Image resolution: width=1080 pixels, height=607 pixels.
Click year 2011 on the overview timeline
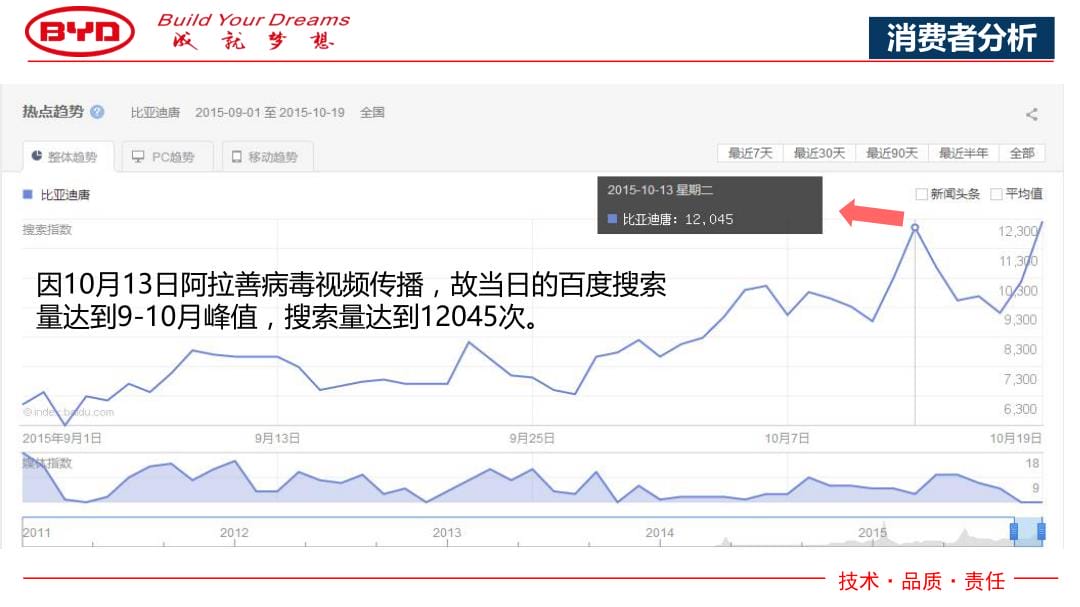(37, 533)
